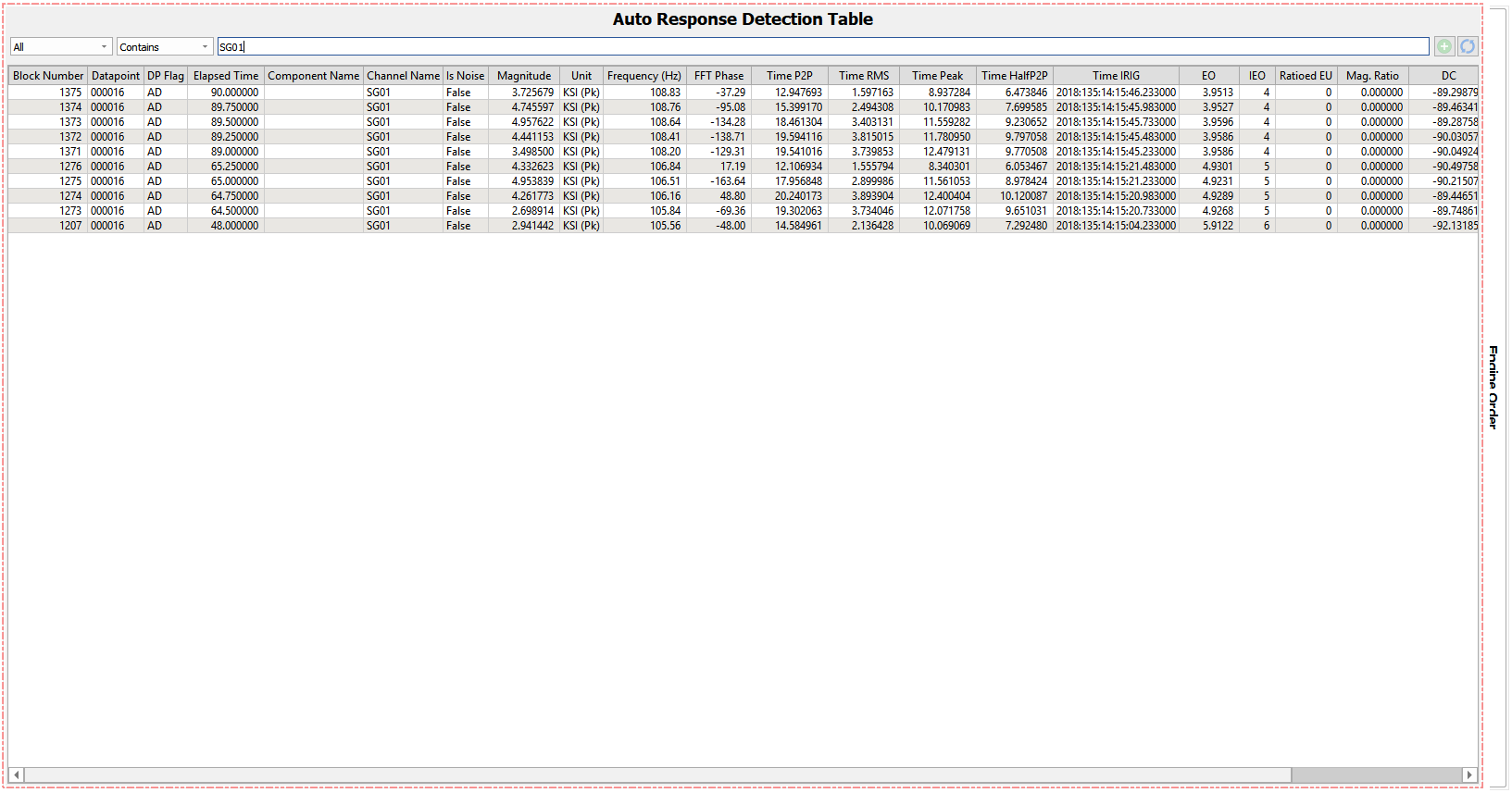Select block number cell 1274
Image resolution: width=1512 pixels, height=793 pixels.
[x=48, y=196]
